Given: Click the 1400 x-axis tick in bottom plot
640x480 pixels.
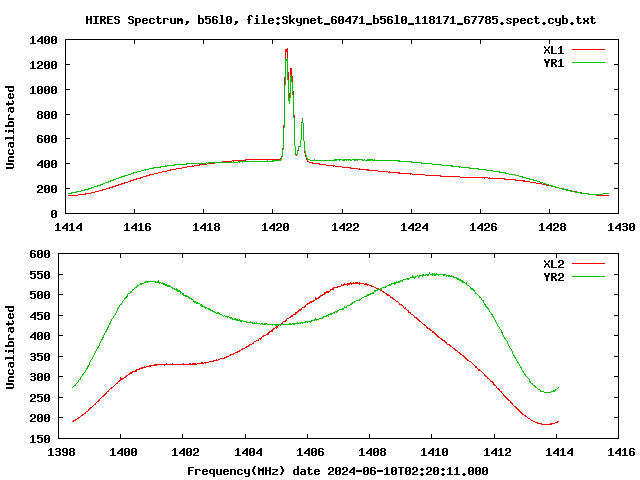Looking at the screenshot, I should click(x=123, y=452).
